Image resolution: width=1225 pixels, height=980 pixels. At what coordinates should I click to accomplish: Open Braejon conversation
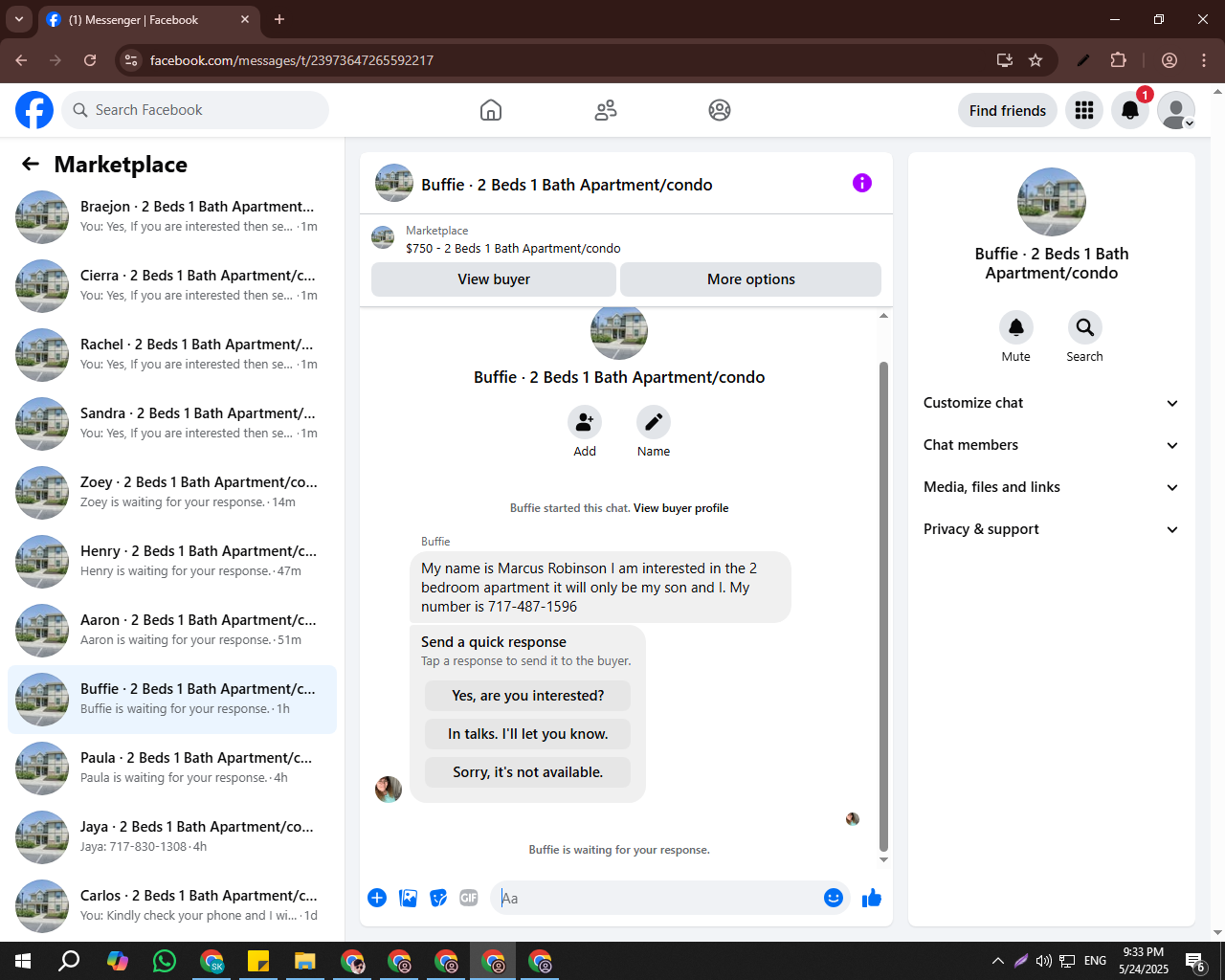[172, 217]
